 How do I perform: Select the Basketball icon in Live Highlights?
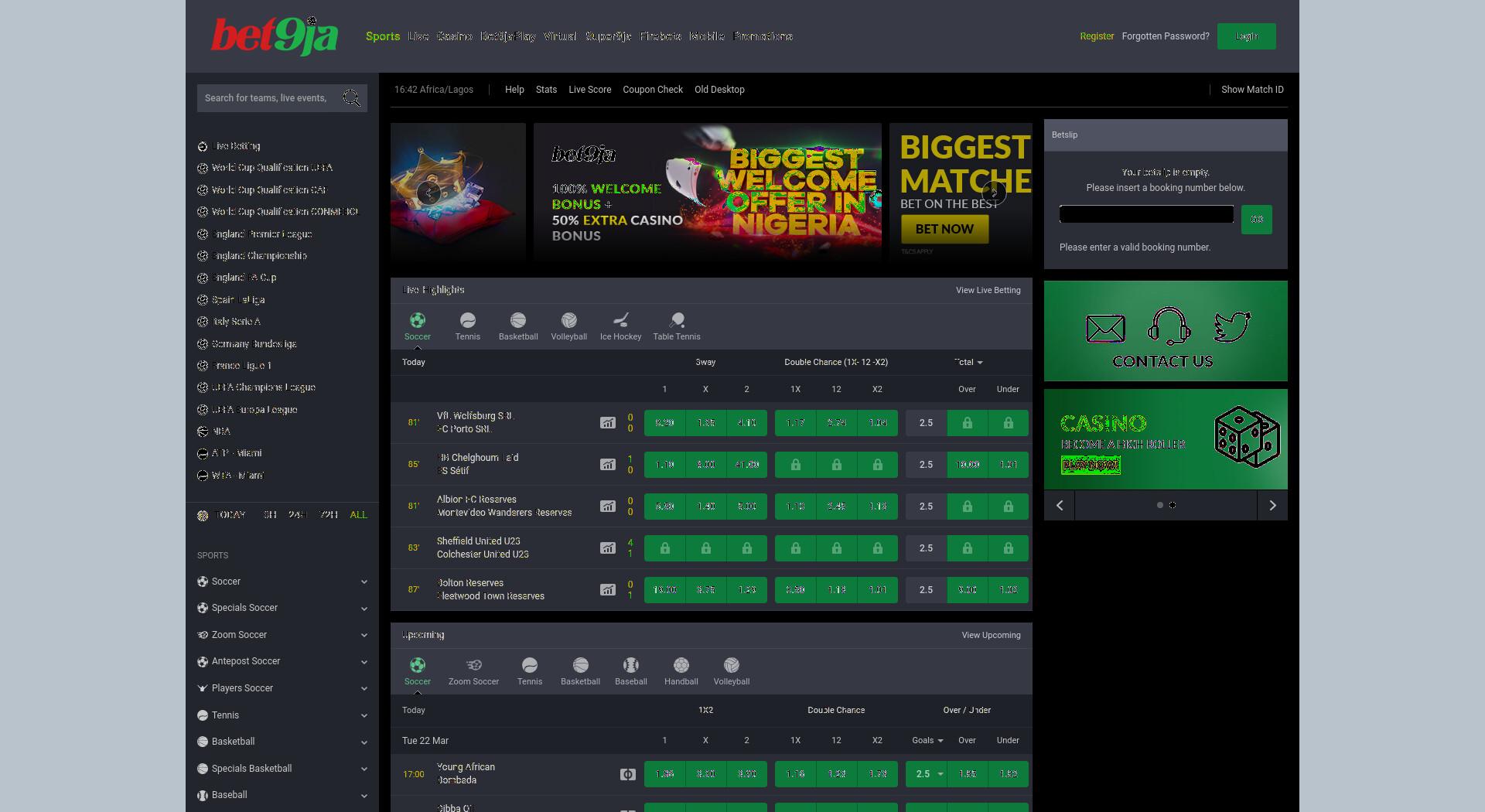(518, 320)
